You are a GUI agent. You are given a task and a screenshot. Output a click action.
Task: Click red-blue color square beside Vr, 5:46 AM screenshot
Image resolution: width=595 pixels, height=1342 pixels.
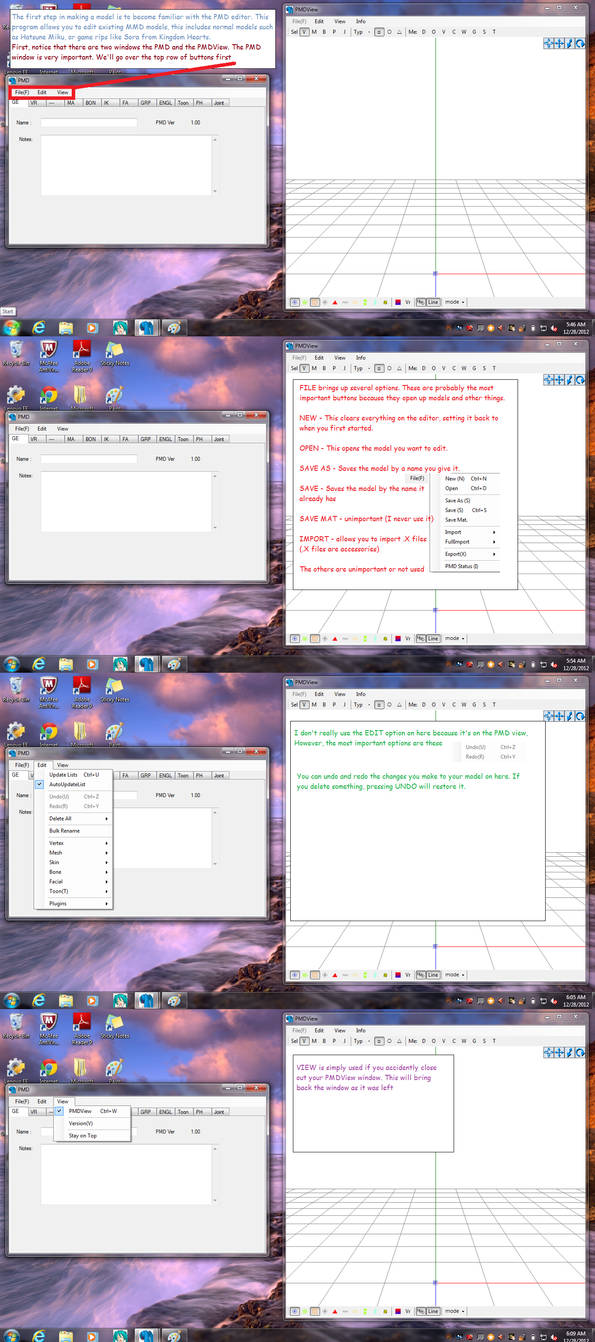click(397, 301)
